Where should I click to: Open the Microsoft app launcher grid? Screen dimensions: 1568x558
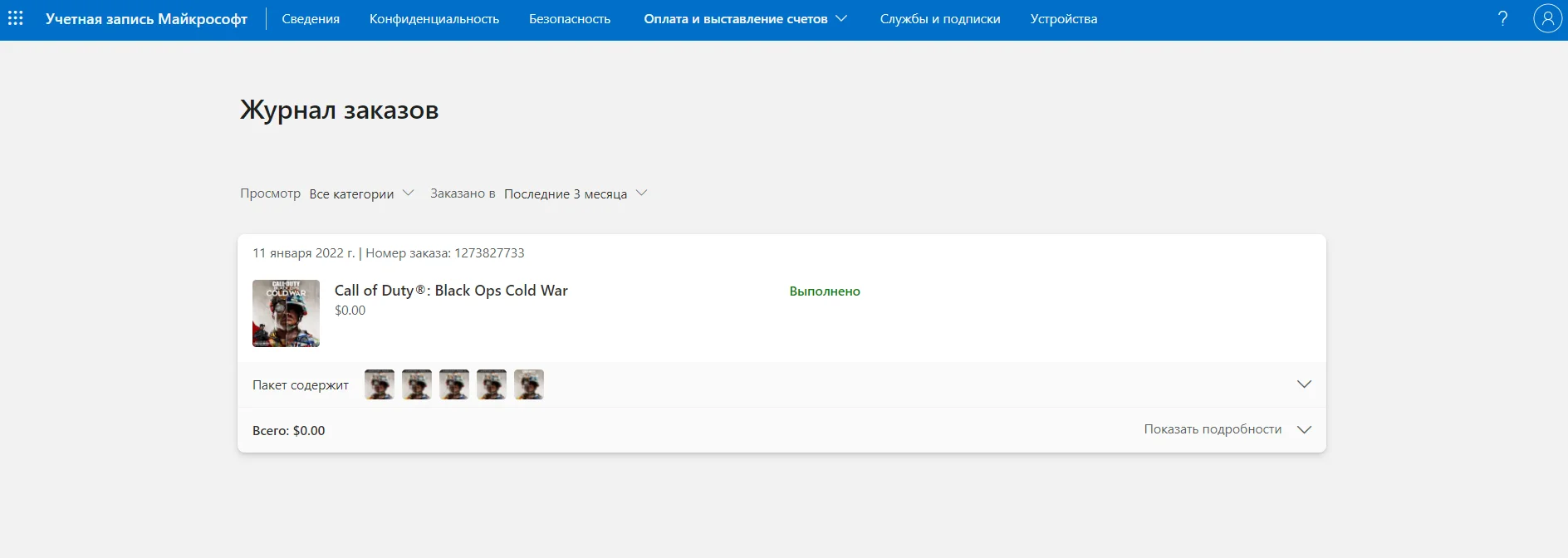point(16,18)
